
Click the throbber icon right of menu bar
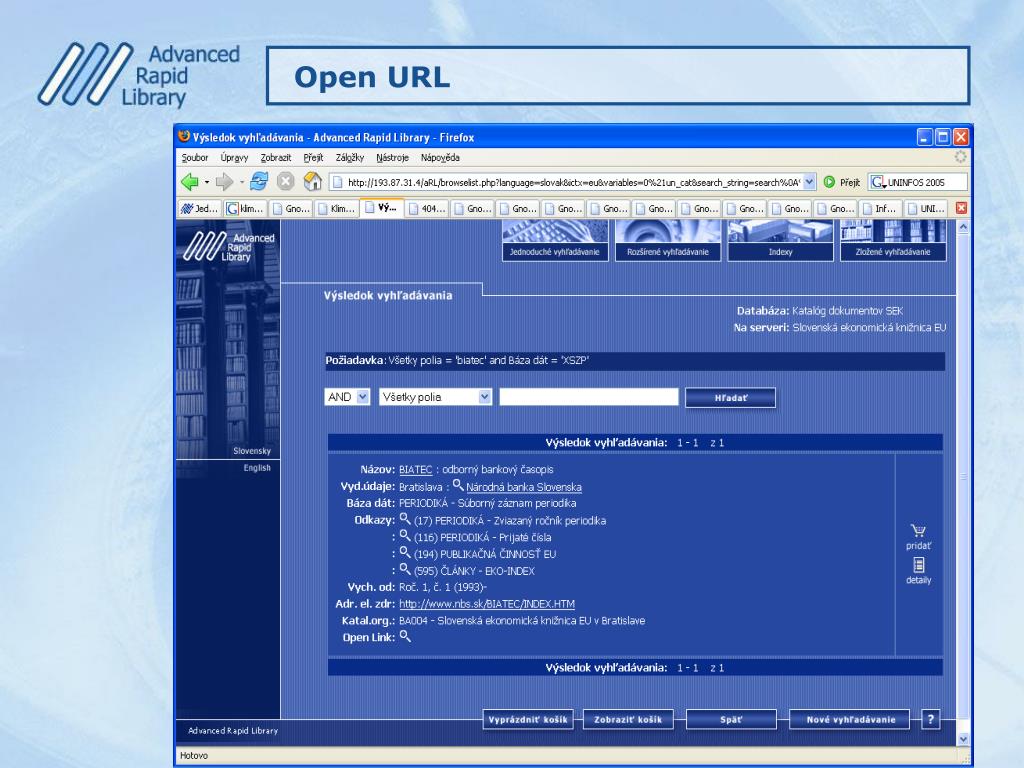pos(960,157)
